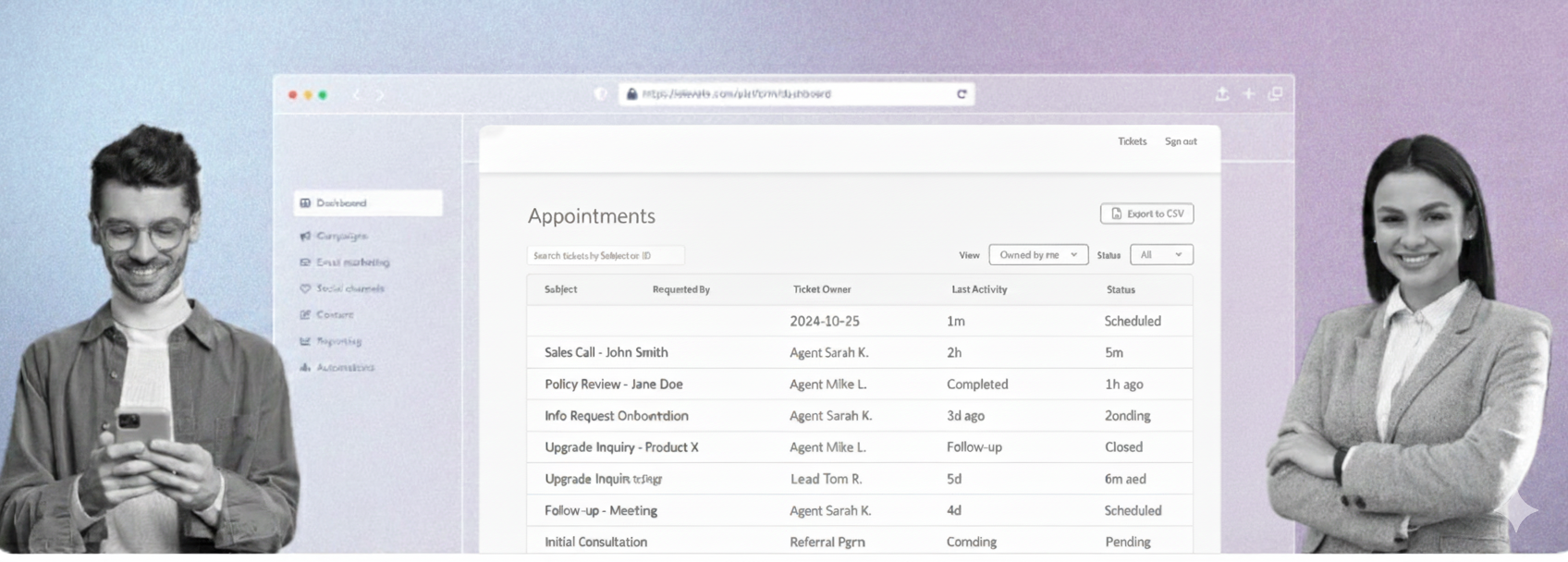This screenshot has height=562, width=1568.
Task: Click the Social channels heart icon
Action: point(305,288)
